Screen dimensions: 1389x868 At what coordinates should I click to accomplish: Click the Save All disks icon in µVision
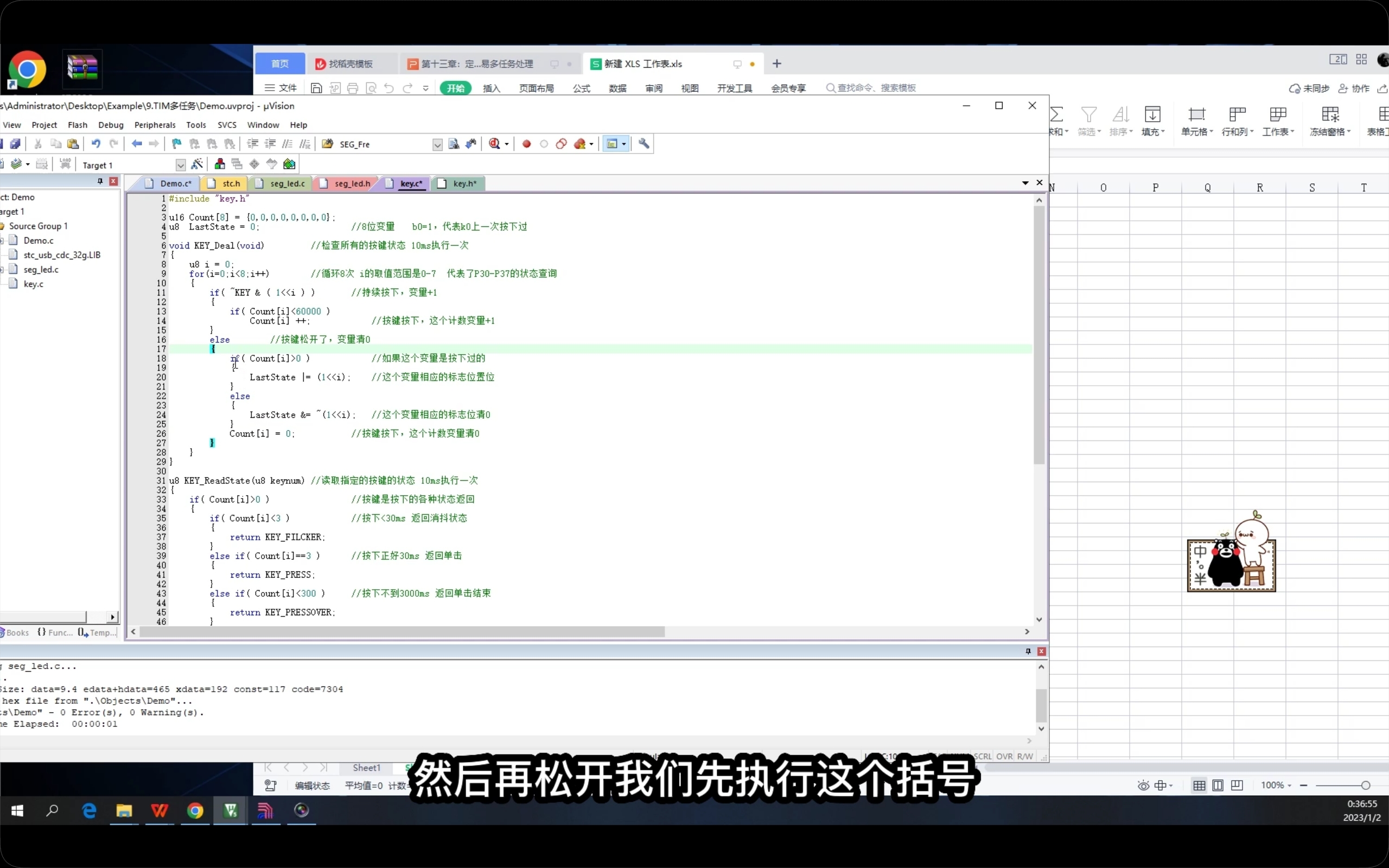16,144
